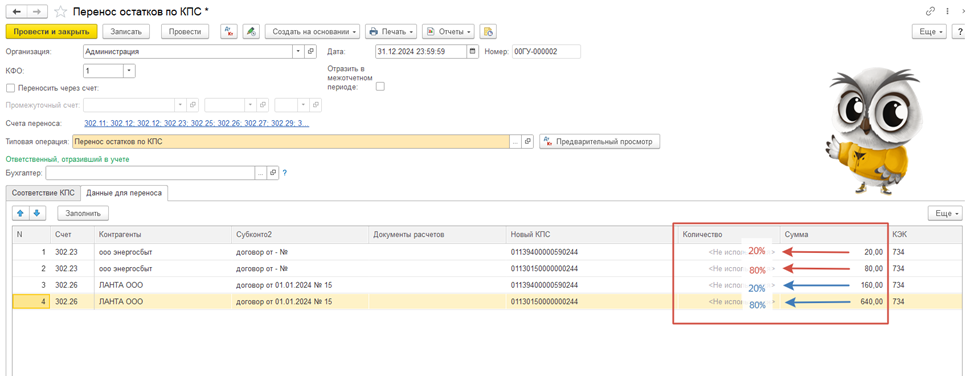Click the Контрагенты column header
The height and width of the screenshot is (376, 974).
(162, 234)
